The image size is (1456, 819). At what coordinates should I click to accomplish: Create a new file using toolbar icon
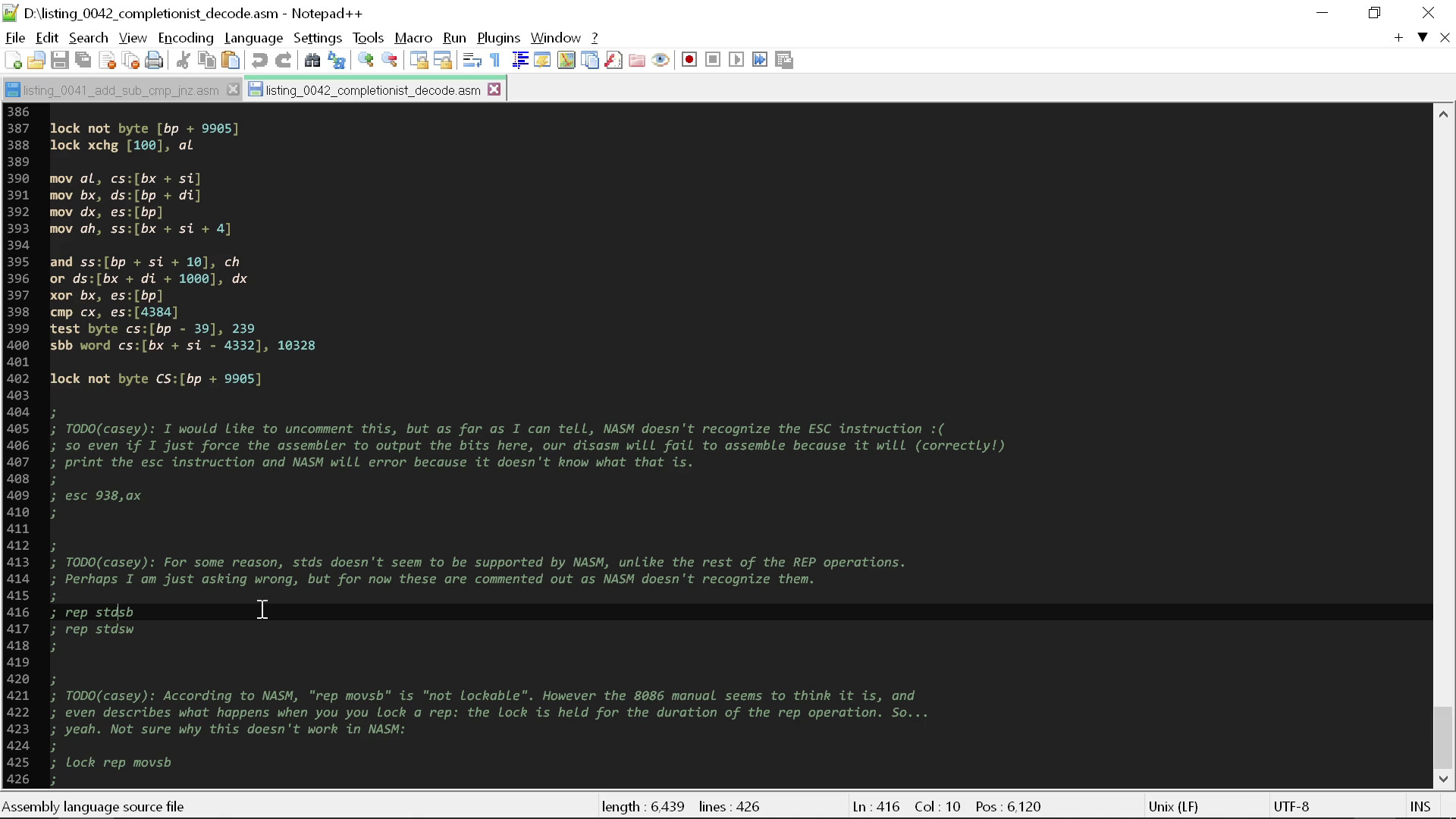(x=13, y=60)
